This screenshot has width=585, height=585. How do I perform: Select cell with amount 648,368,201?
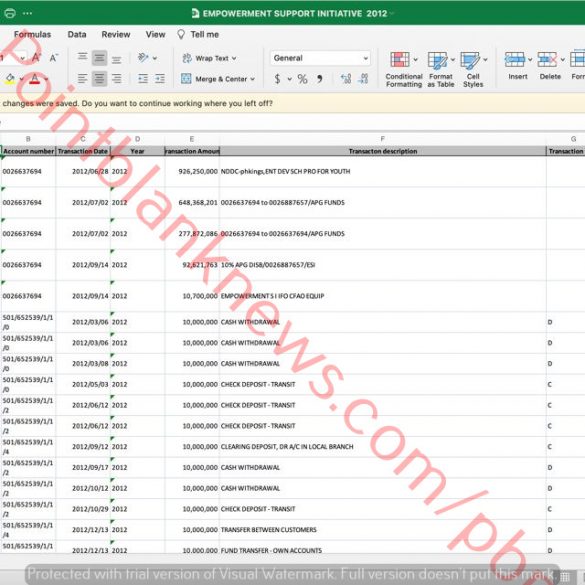[192, 203]
